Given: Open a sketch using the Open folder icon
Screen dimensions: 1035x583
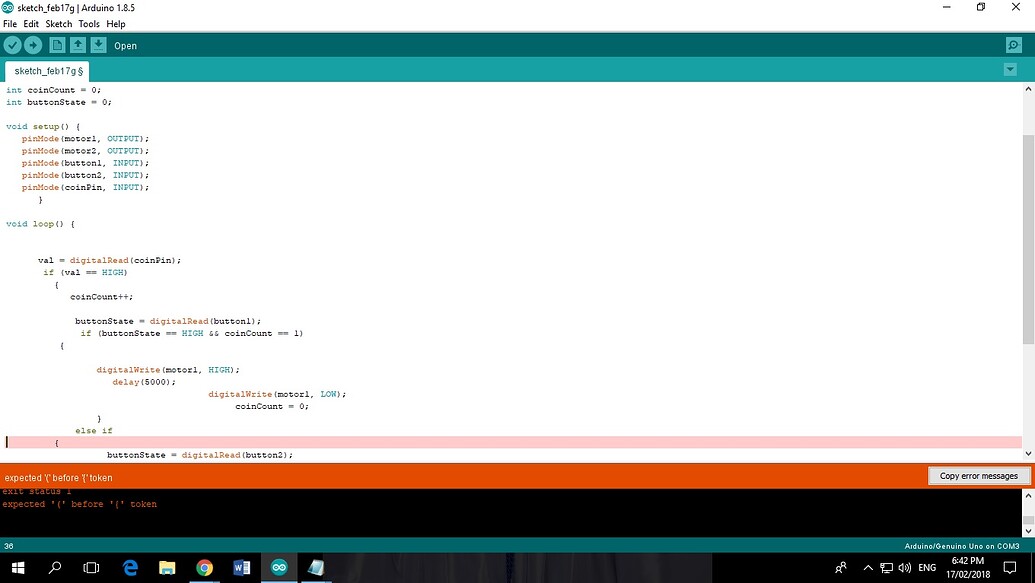Looking at the screenshot, I should (78, 44).
